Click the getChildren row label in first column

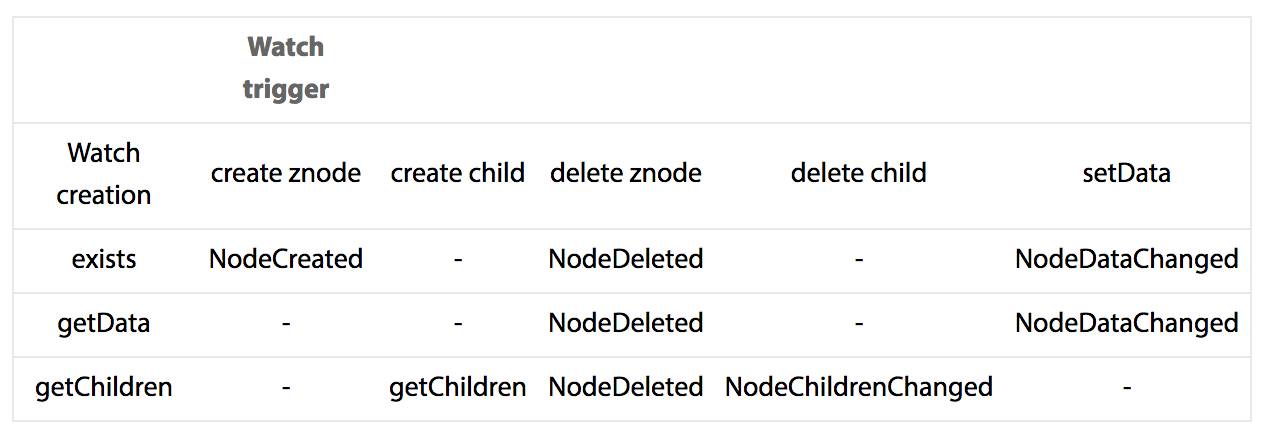pos(104,387)
